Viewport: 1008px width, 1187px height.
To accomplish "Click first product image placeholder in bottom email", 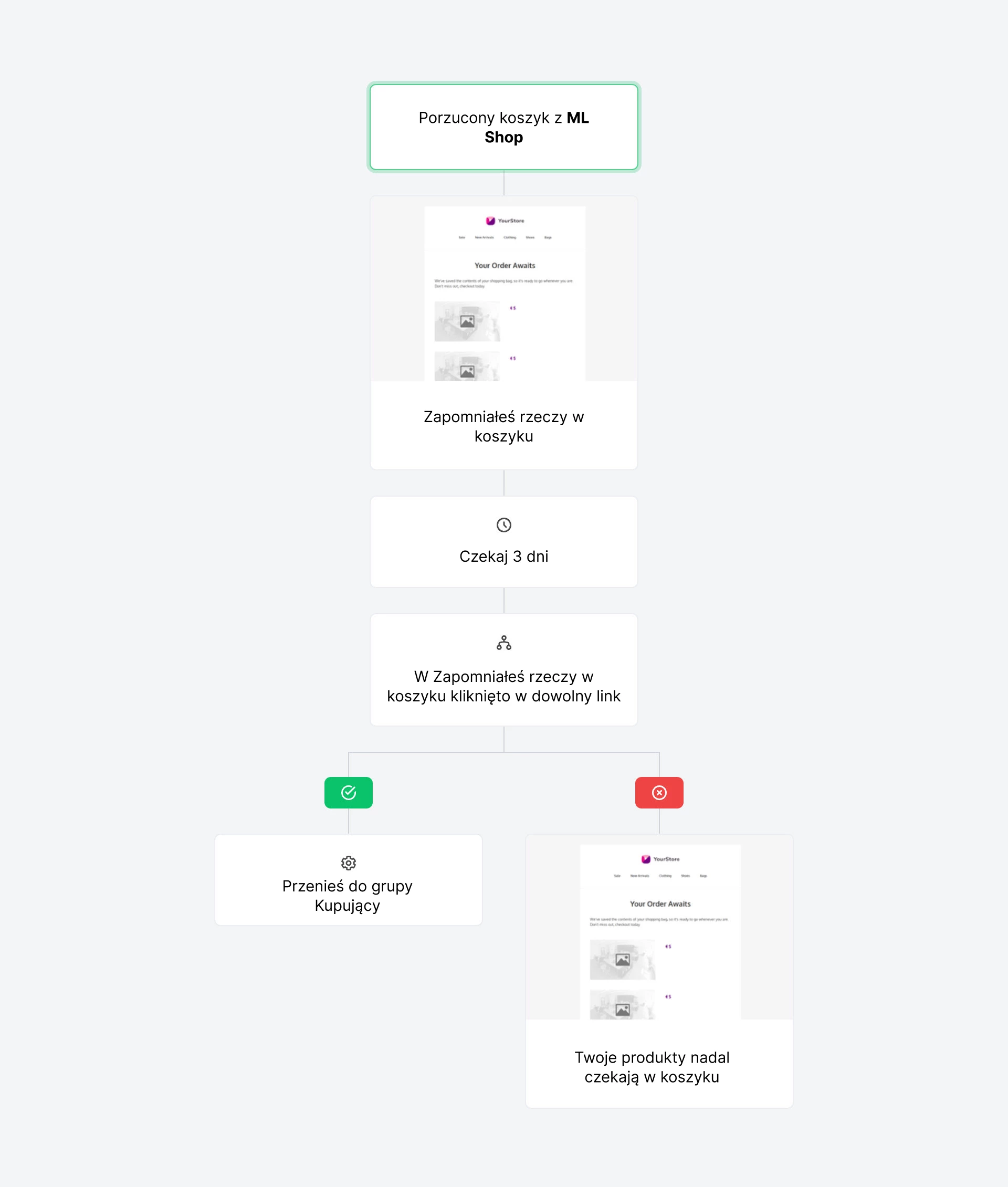I will pos(622,960).
